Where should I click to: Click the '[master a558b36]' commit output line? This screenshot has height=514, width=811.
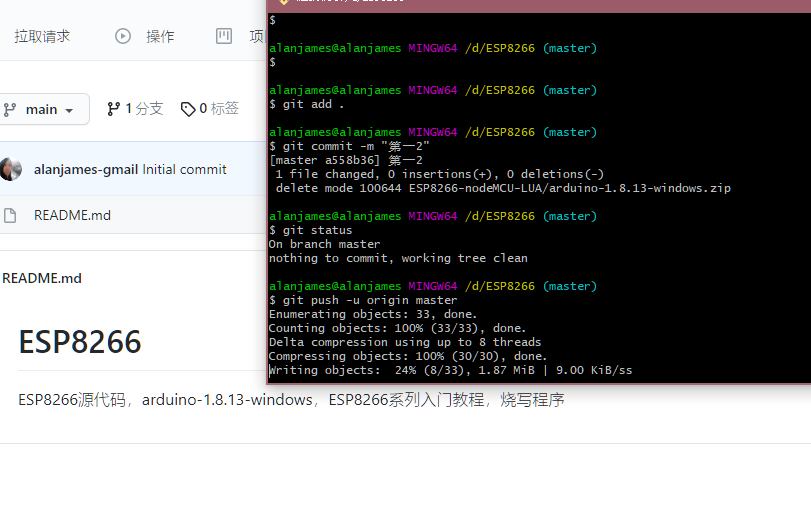tap(346, 160)
